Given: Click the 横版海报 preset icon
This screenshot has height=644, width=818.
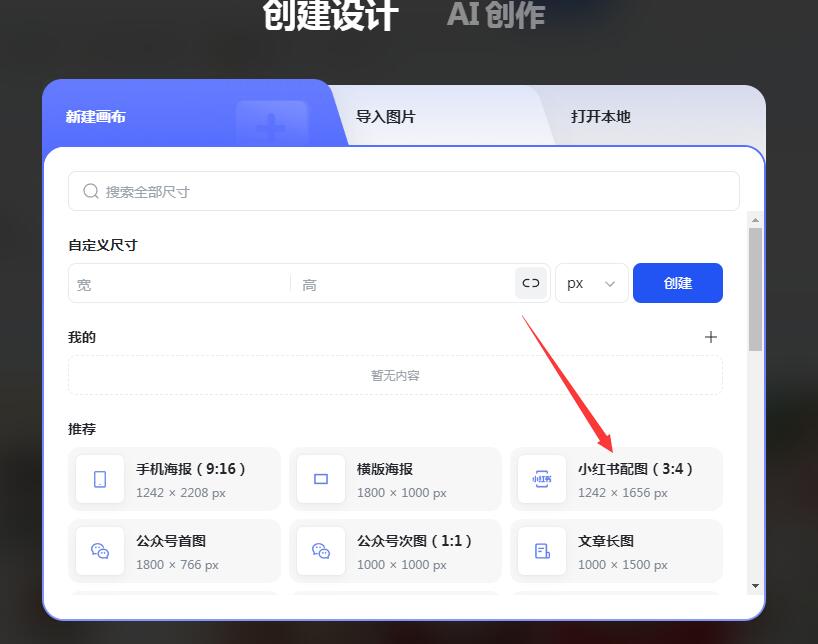Looking at the screenshot, I should tap(320, 479).
